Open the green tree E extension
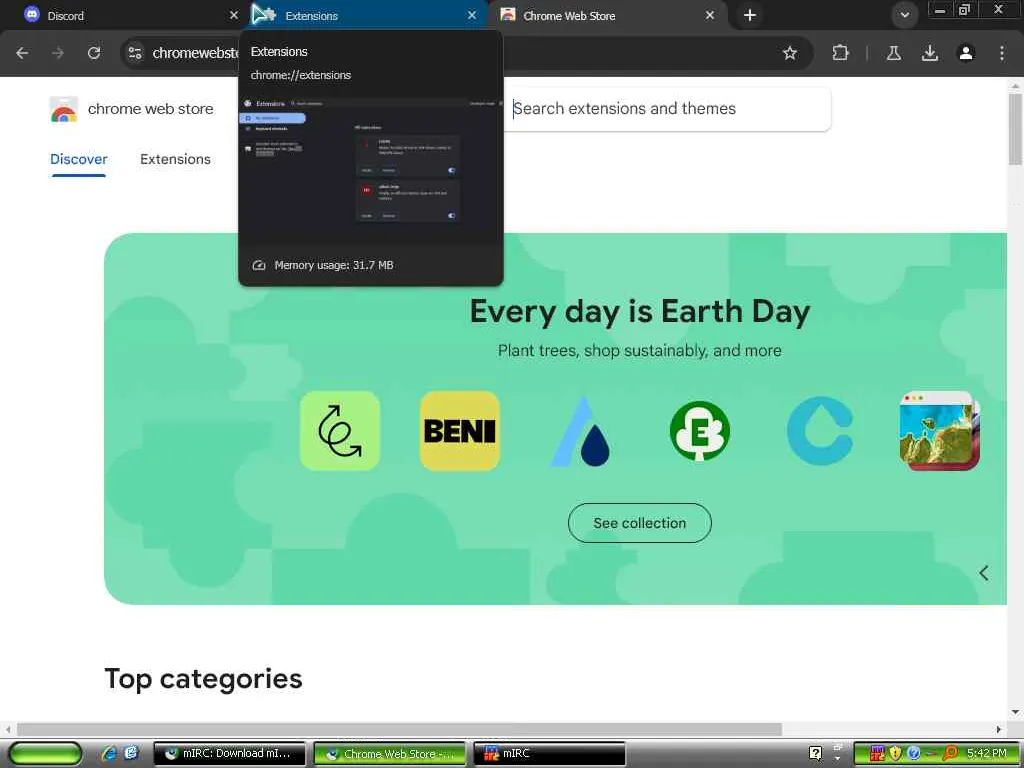Screen dimensions: 1024x768 point(700,431)
